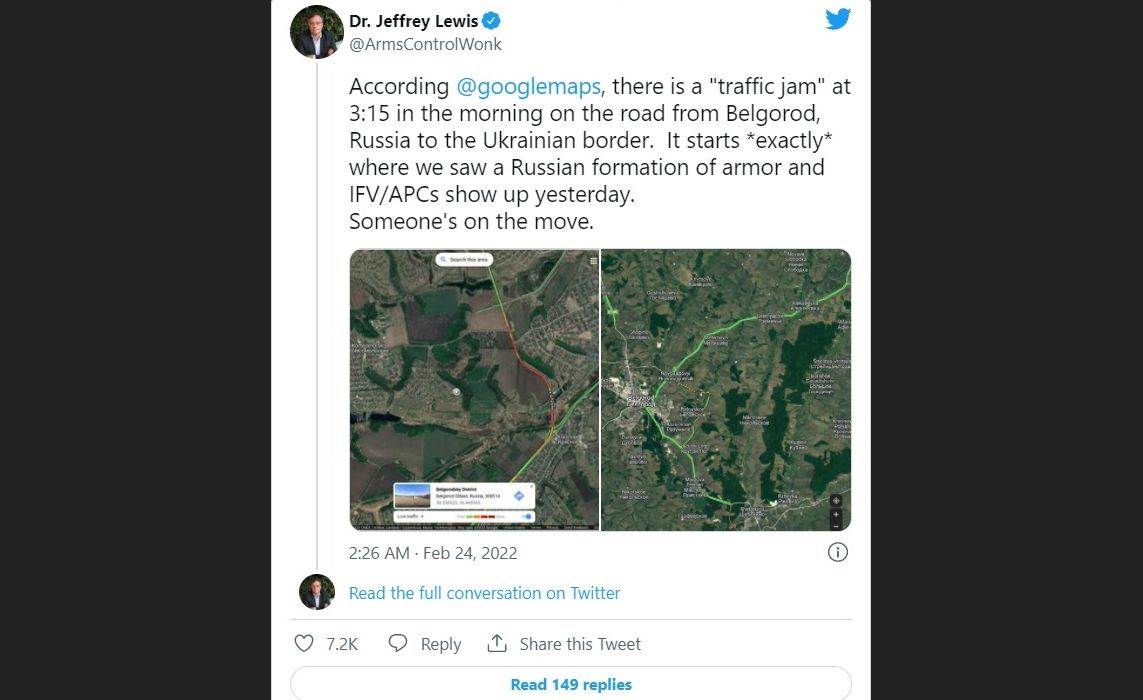Image resolution: width=1143 pixels, height=700 pixels.
Task: Click the Share this Tweet icon
Action: point(497,644)
